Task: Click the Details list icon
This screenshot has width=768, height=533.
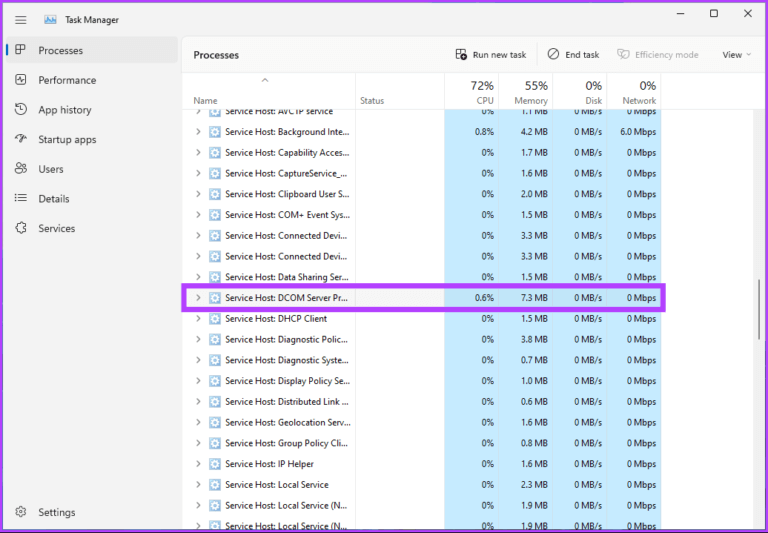Action: point(21,198)
